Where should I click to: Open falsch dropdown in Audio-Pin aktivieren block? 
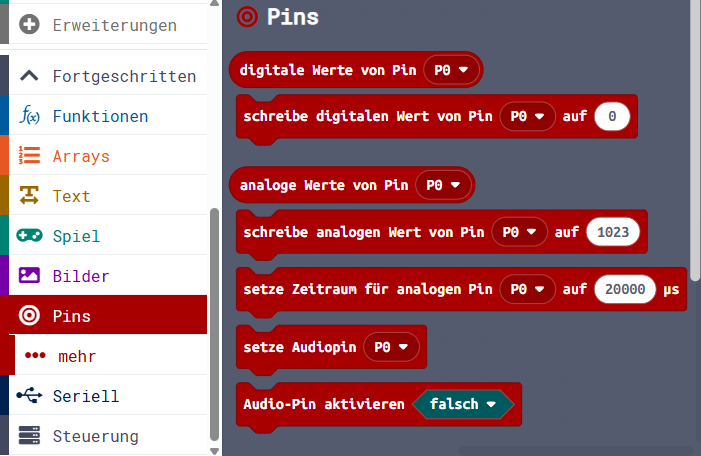tap(463, 404)
